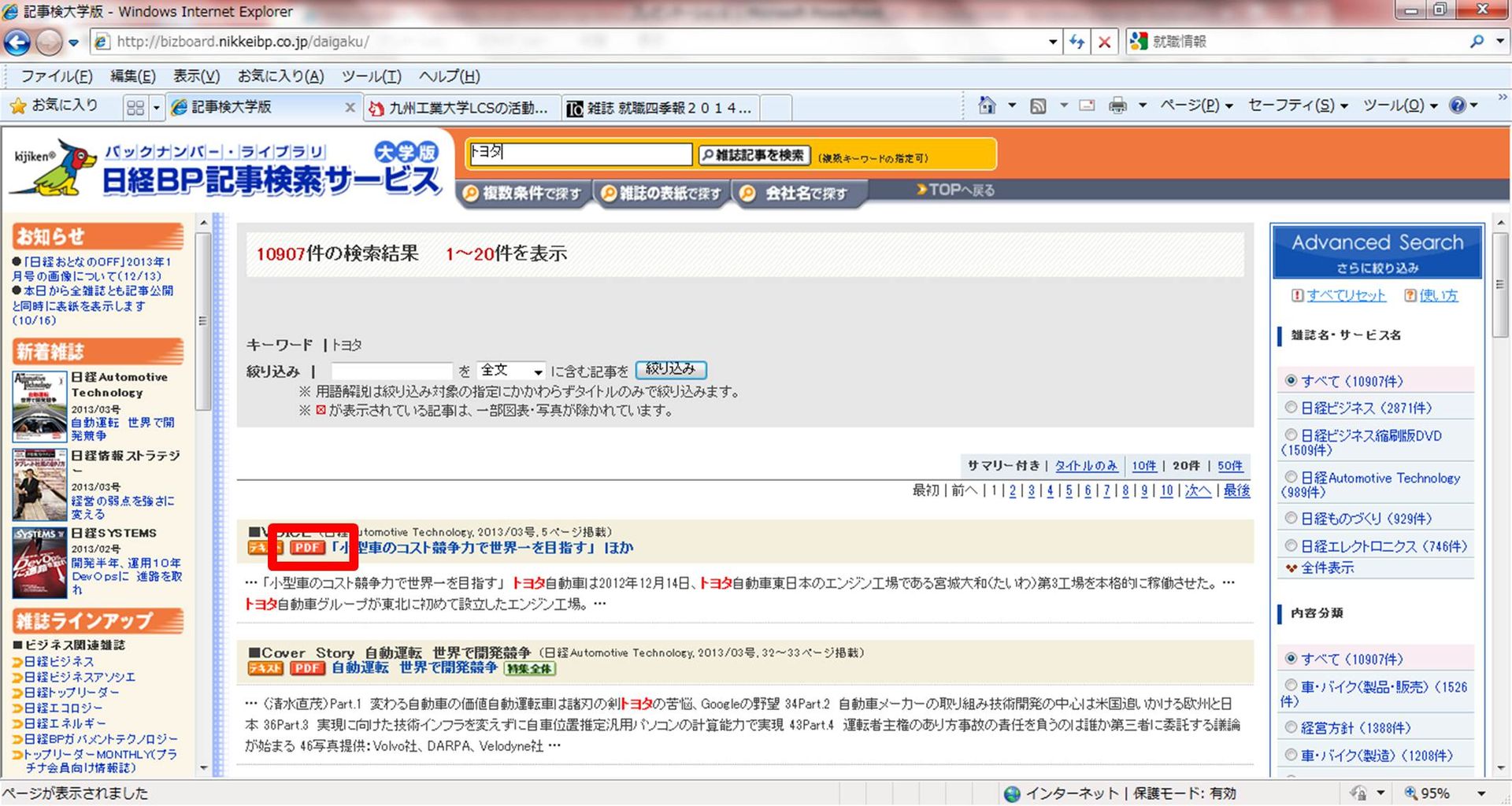1512x806 pixels.
Task: Expand the ページ(P) toolbar menu
Action: point(1196,105)
